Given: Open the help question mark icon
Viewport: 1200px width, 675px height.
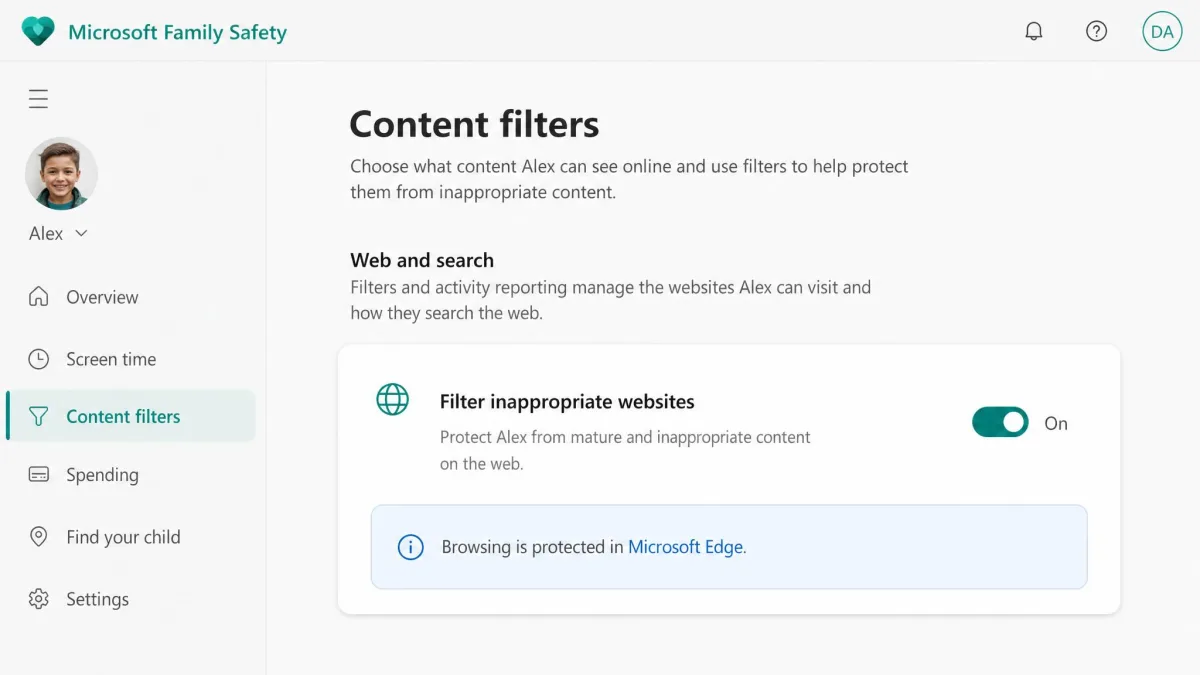Looking at the screenshot, I should (x=1096, y=31).
